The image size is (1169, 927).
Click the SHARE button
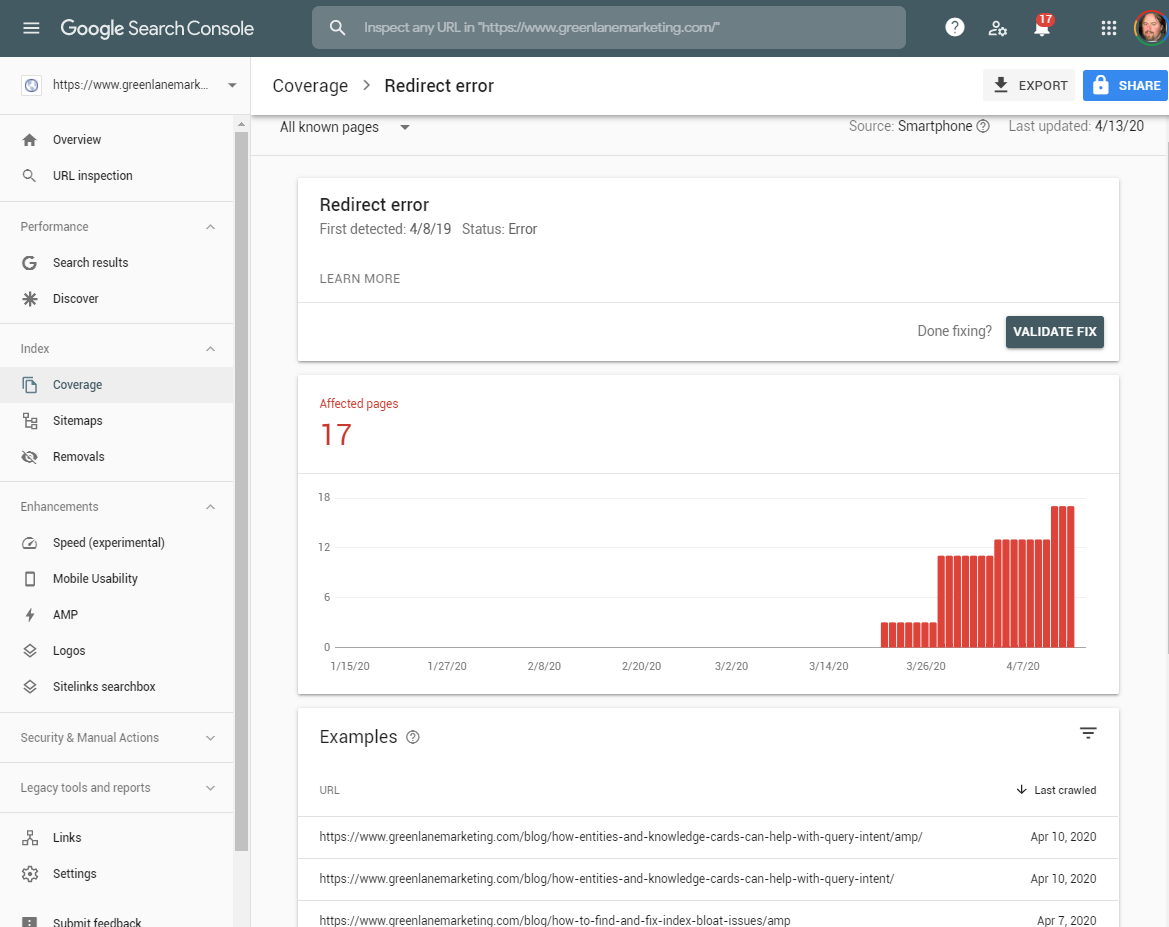(x=1125, y=85)
